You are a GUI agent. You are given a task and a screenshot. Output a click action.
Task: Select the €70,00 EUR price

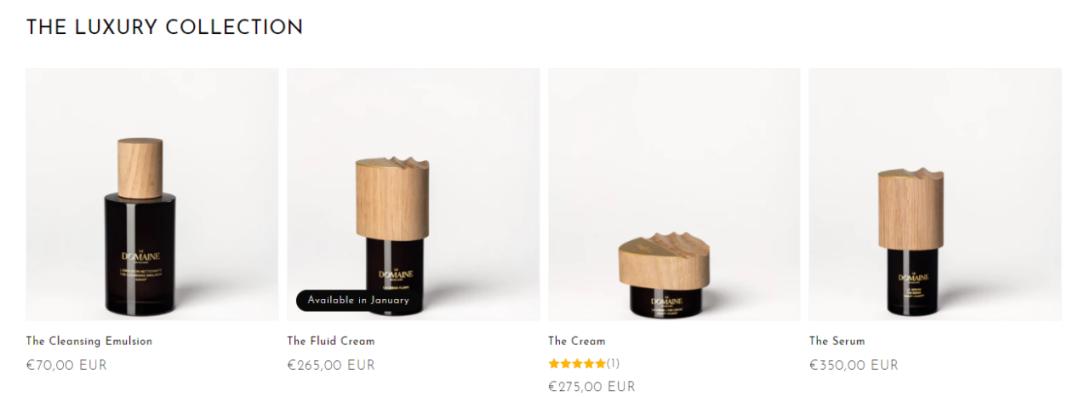click(67, 365)
